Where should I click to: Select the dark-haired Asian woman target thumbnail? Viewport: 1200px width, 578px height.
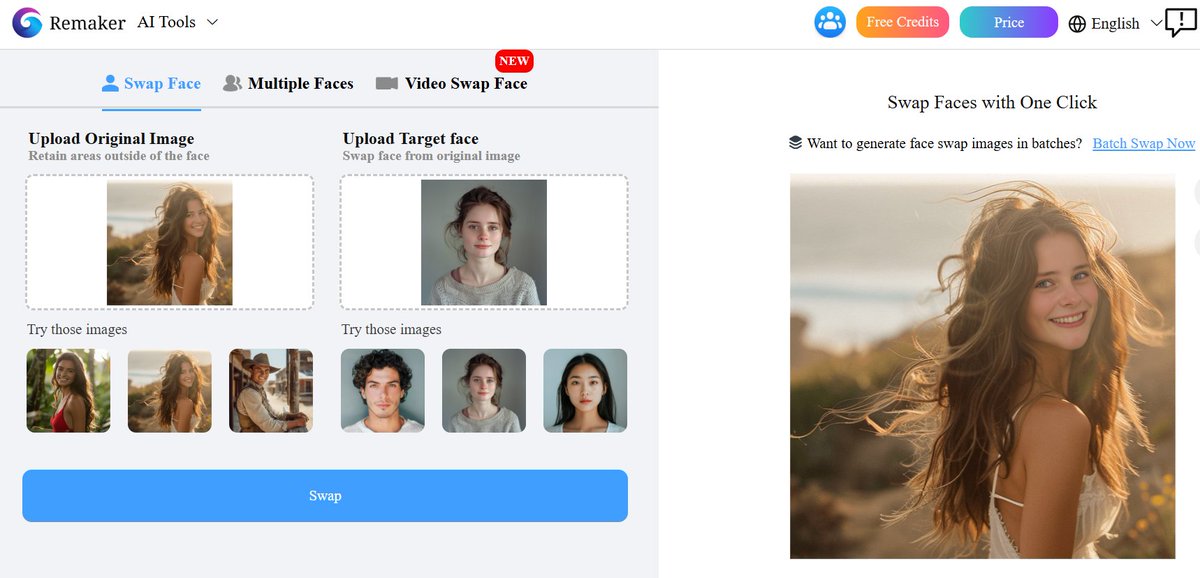click(585, 390)
